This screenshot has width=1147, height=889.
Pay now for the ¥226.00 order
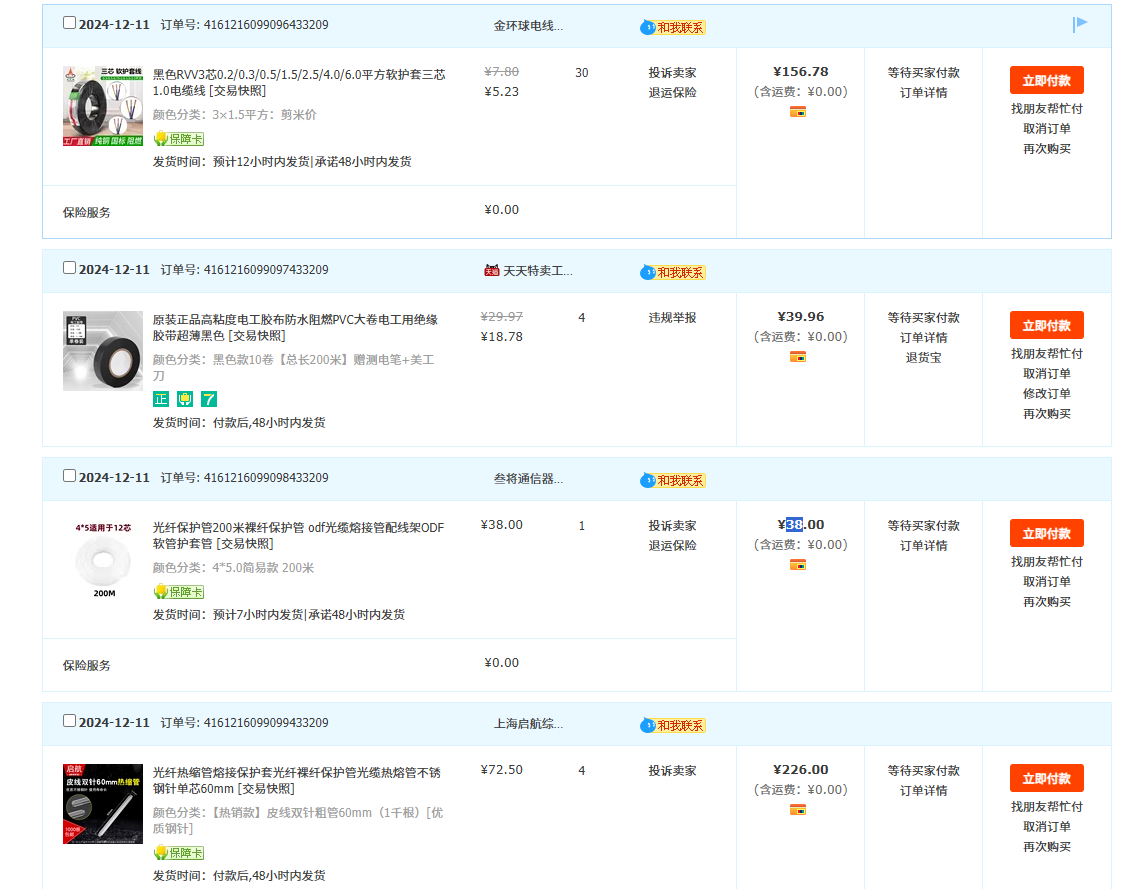[x=1046, y=778]
